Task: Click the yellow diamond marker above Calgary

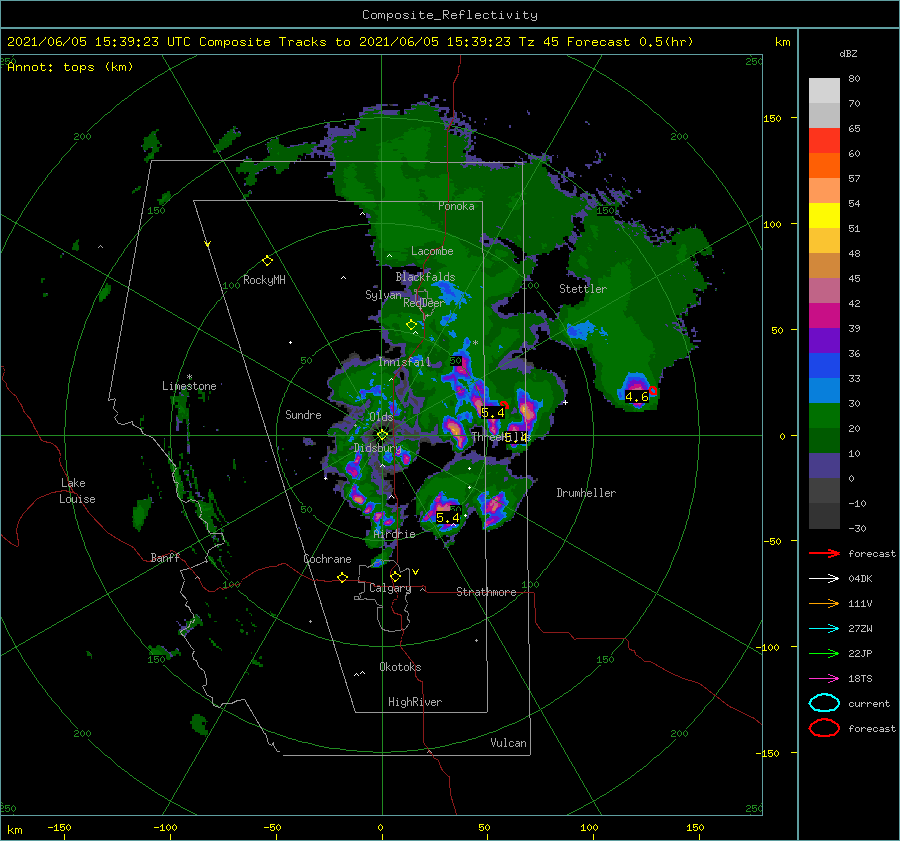Action: [x=395, y=576]
